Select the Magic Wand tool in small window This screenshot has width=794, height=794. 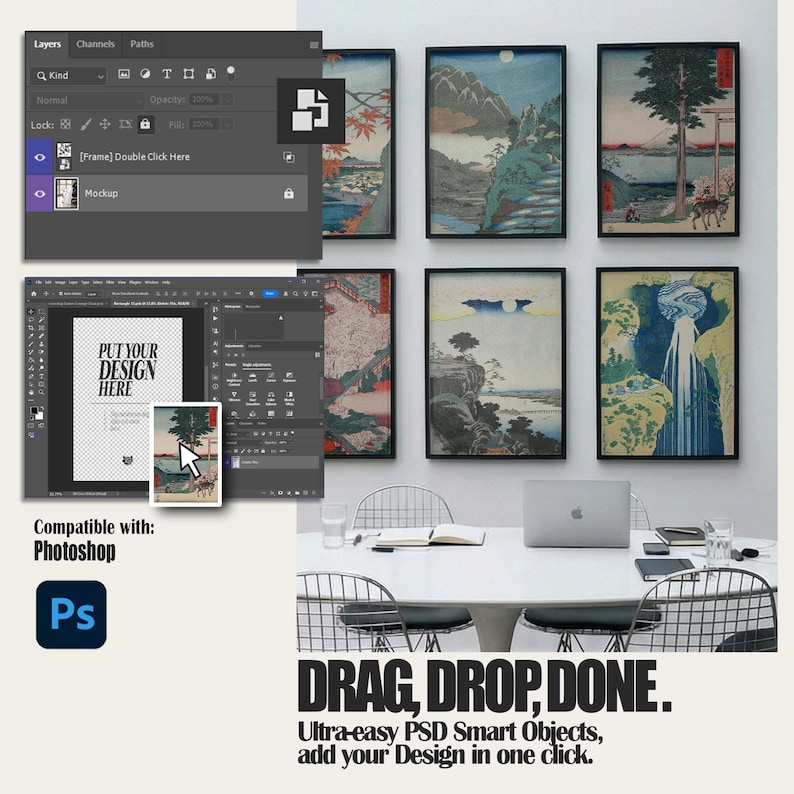pyautogui.click(x=42, y=320)
